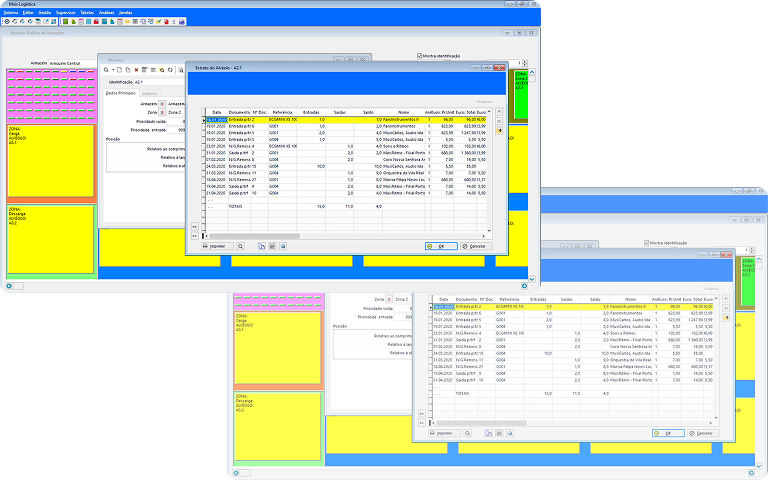The image size is (768, 480).
Task: Open the Zona lookup in upper Alvéolos form
Action: (162, 113)
